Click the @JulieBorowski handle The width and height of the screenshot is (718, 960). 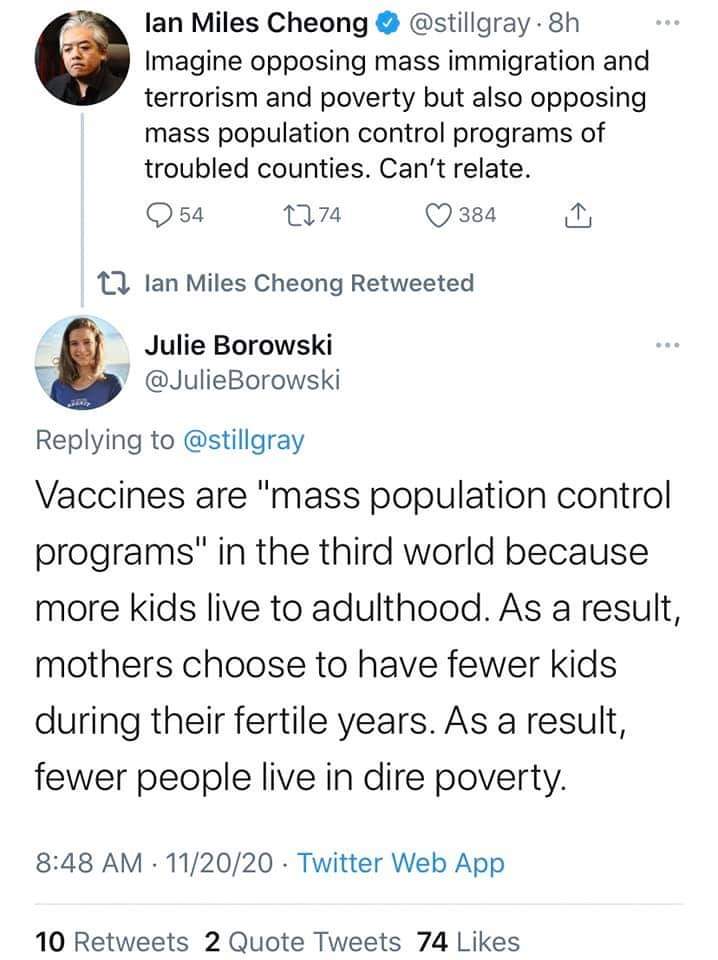coord(242,380)
